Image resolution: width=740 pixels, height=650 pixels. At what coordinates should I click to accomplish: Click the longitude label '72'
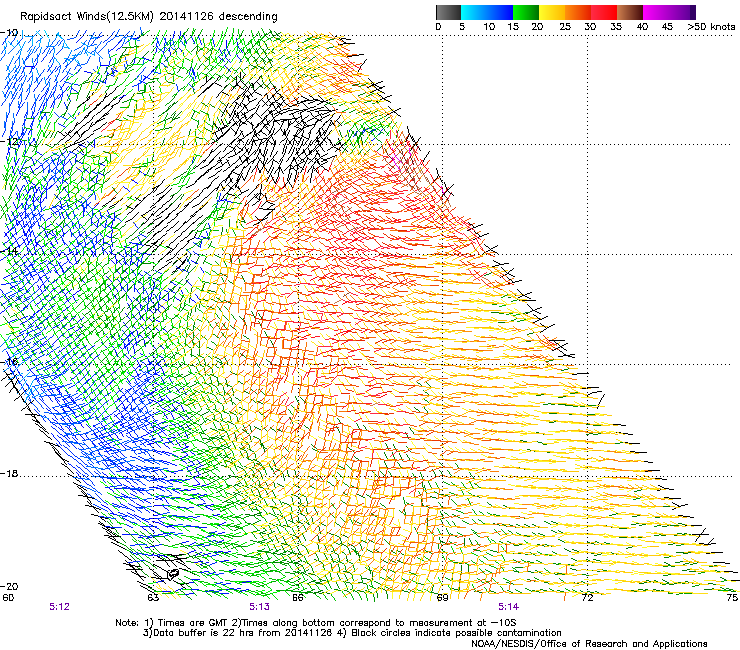[x=587, y=598]
